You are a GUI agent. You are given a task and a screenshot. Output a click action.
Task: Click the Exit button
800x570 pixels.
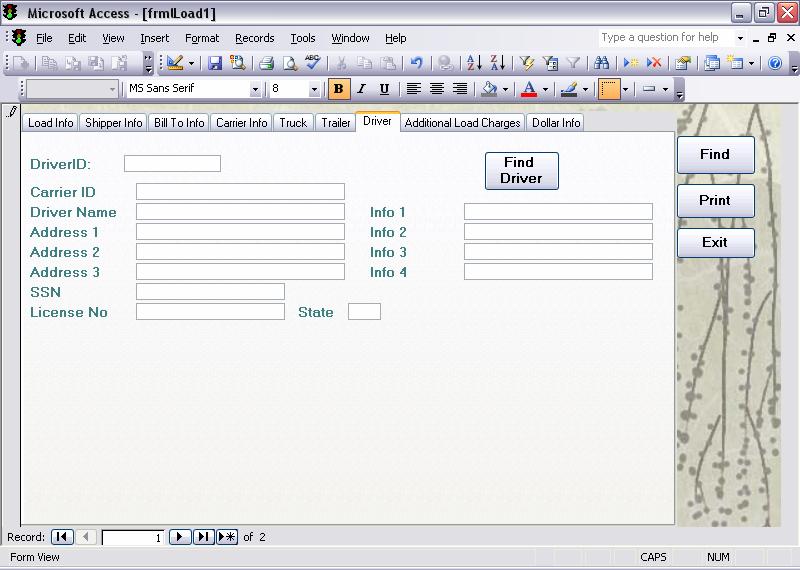(714, 242)
